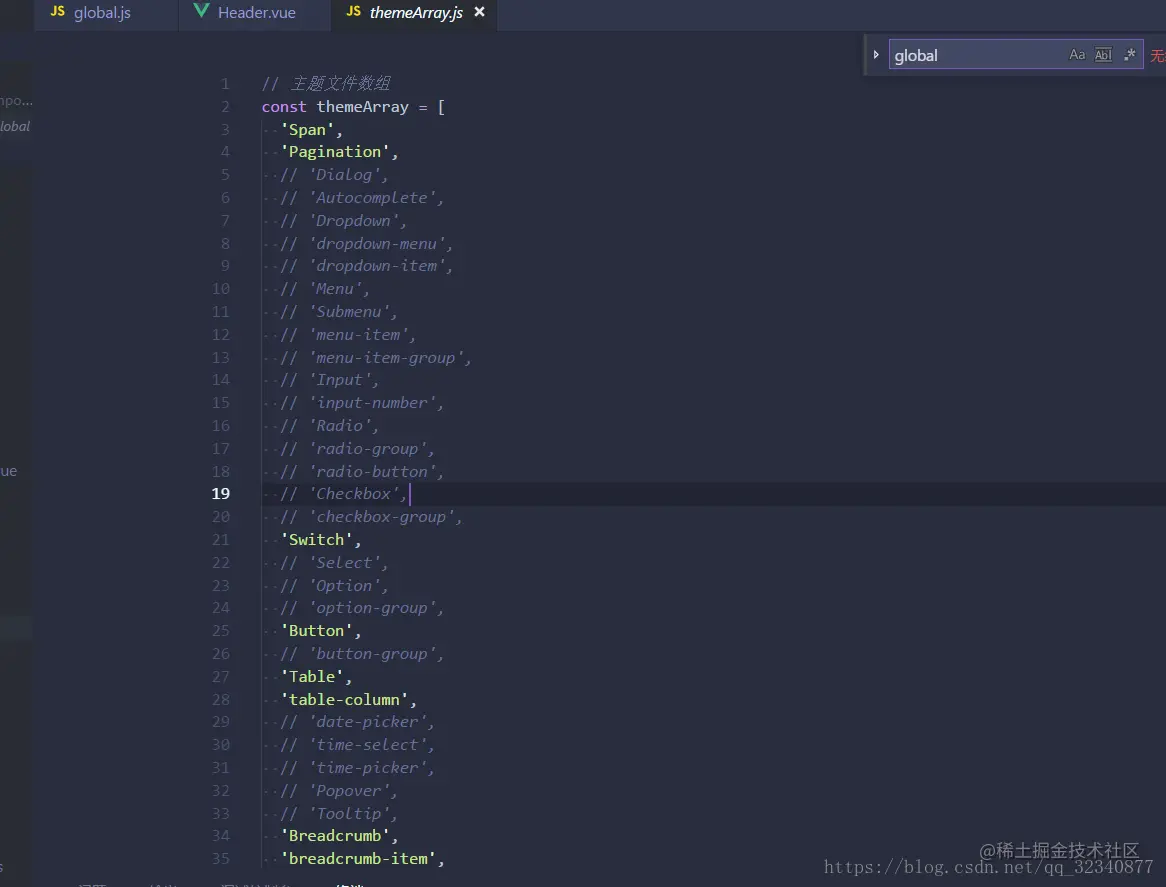Switch to the Header.vue tab

point(256,13)
